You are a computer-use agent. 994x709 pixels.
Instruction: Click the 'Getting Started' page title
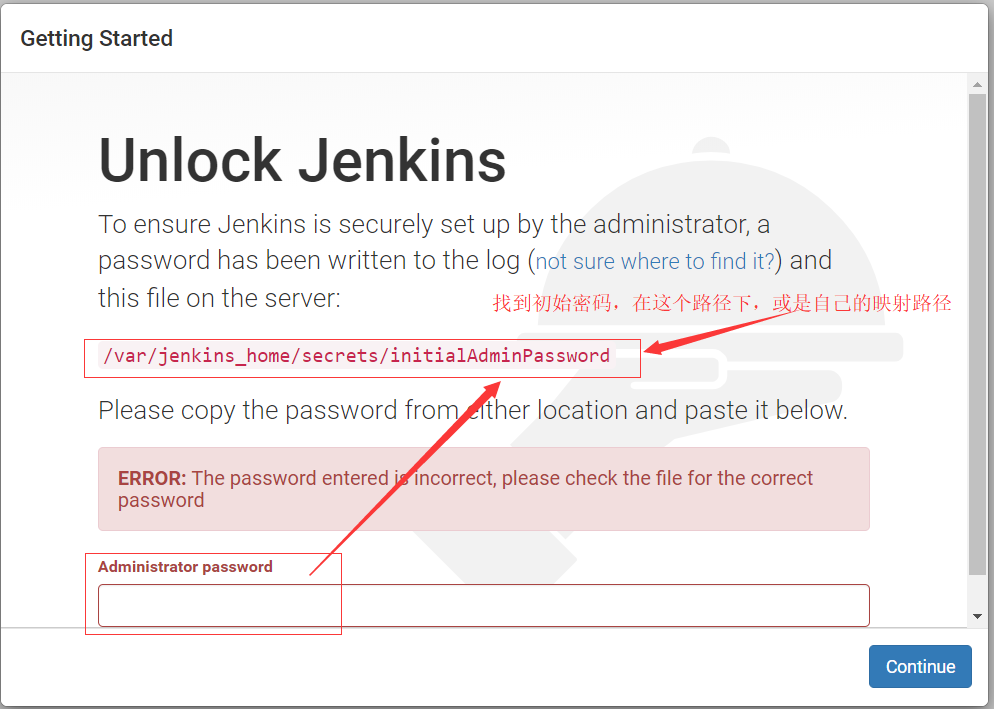(96, 38)
